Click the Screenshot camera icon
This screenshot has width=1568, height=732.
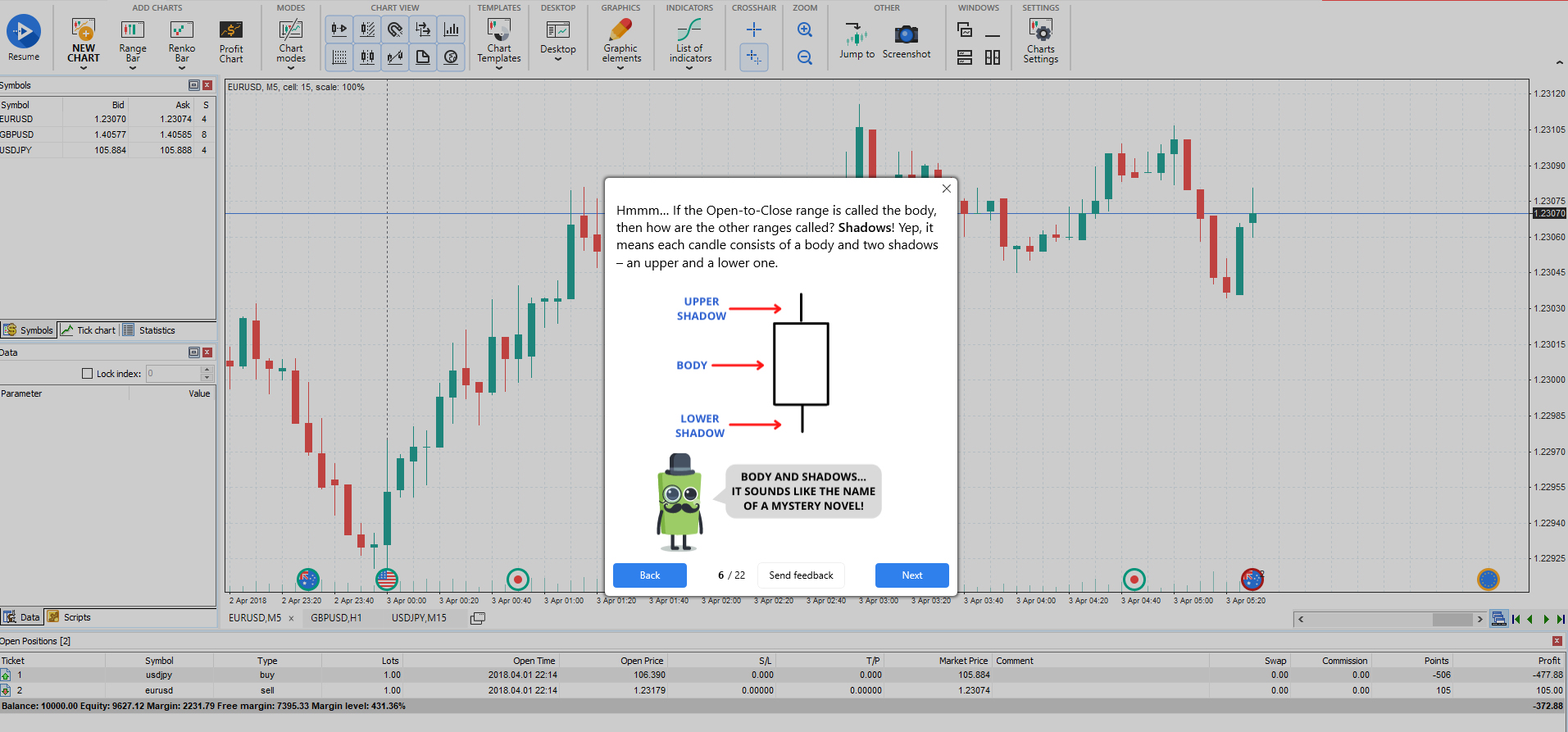pos(906,34)
